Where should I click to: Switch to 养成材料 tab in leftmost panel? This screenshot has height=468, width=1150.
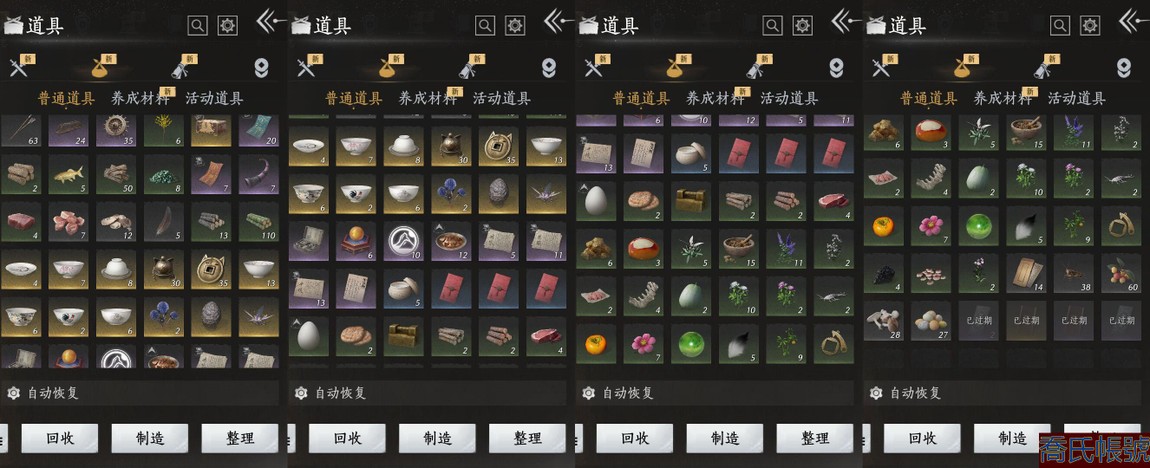click(x=139, y=98)
